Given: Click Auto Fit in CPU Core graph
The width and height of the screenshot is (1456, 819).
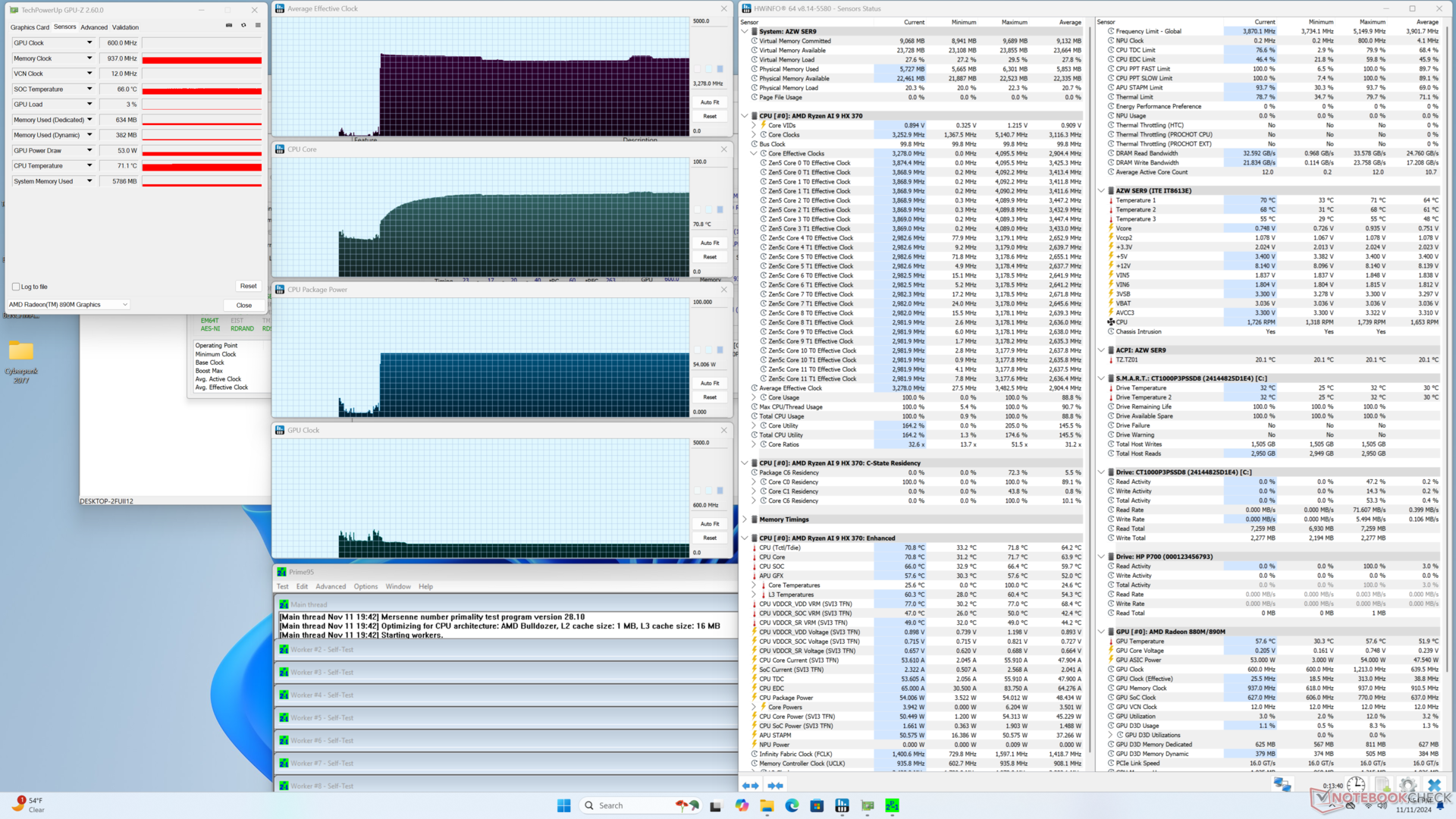Looking at the screenshot, I should coord(710,243).
